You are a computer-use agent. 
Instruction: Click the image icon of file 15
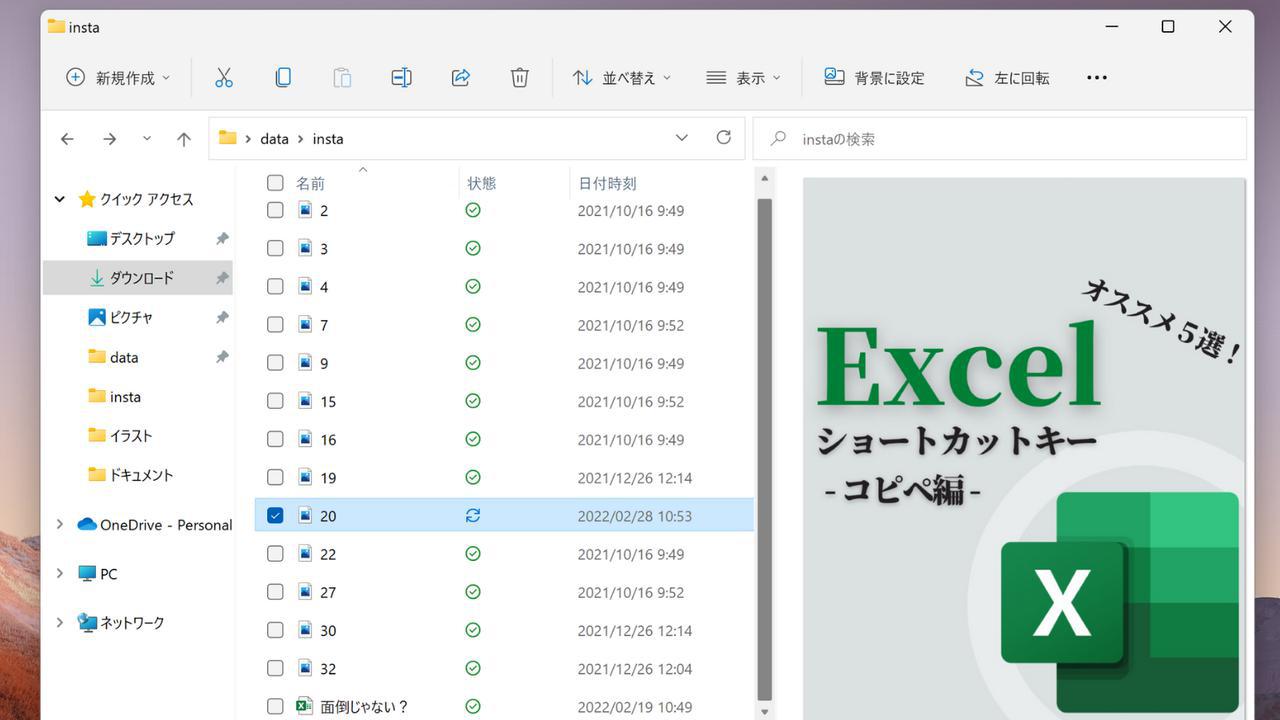(x=306, y=401)
